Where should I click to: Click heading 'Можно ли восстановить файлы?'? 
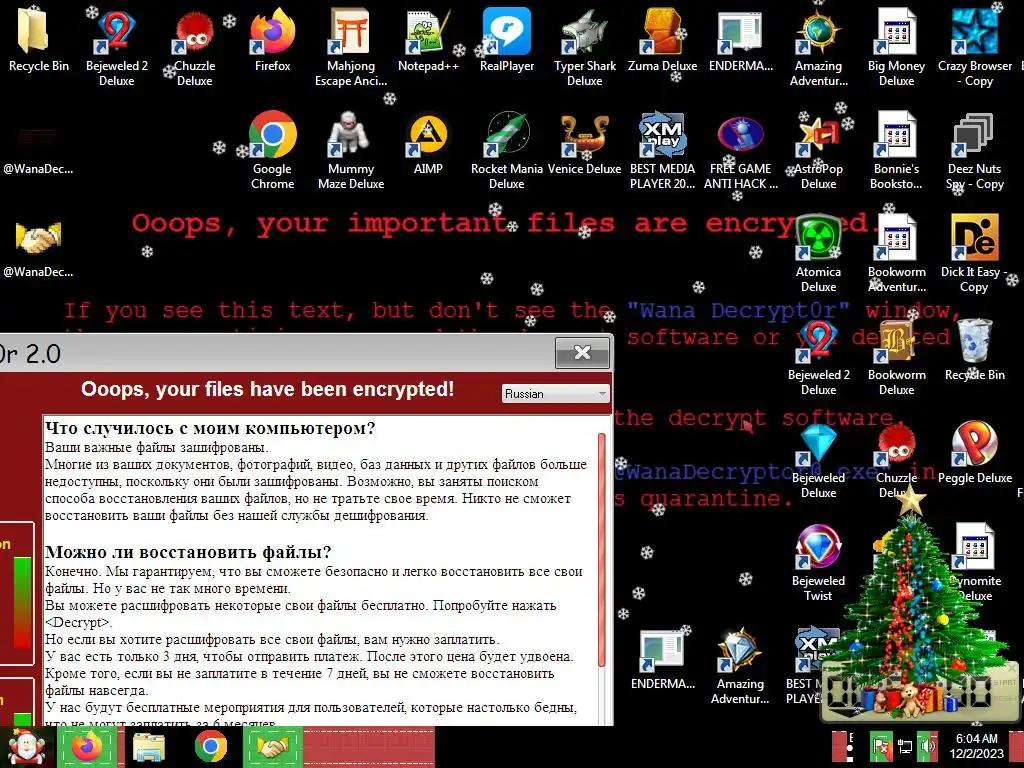tap(188, 552)
